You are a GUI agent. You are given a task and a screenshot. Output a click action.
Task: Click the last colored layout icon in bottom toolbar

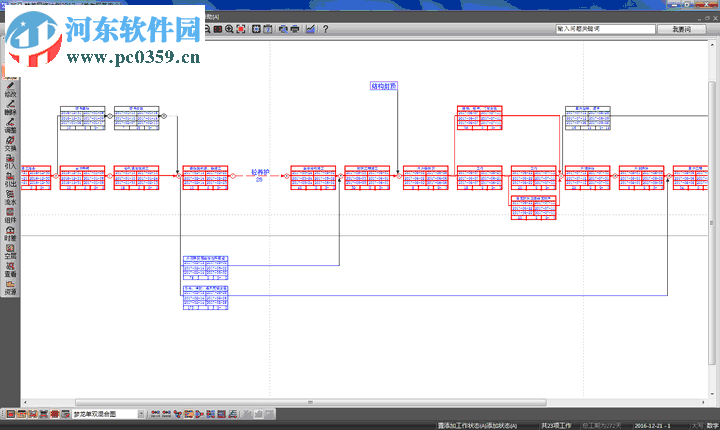pyautogui.click(x=233, y=414)
